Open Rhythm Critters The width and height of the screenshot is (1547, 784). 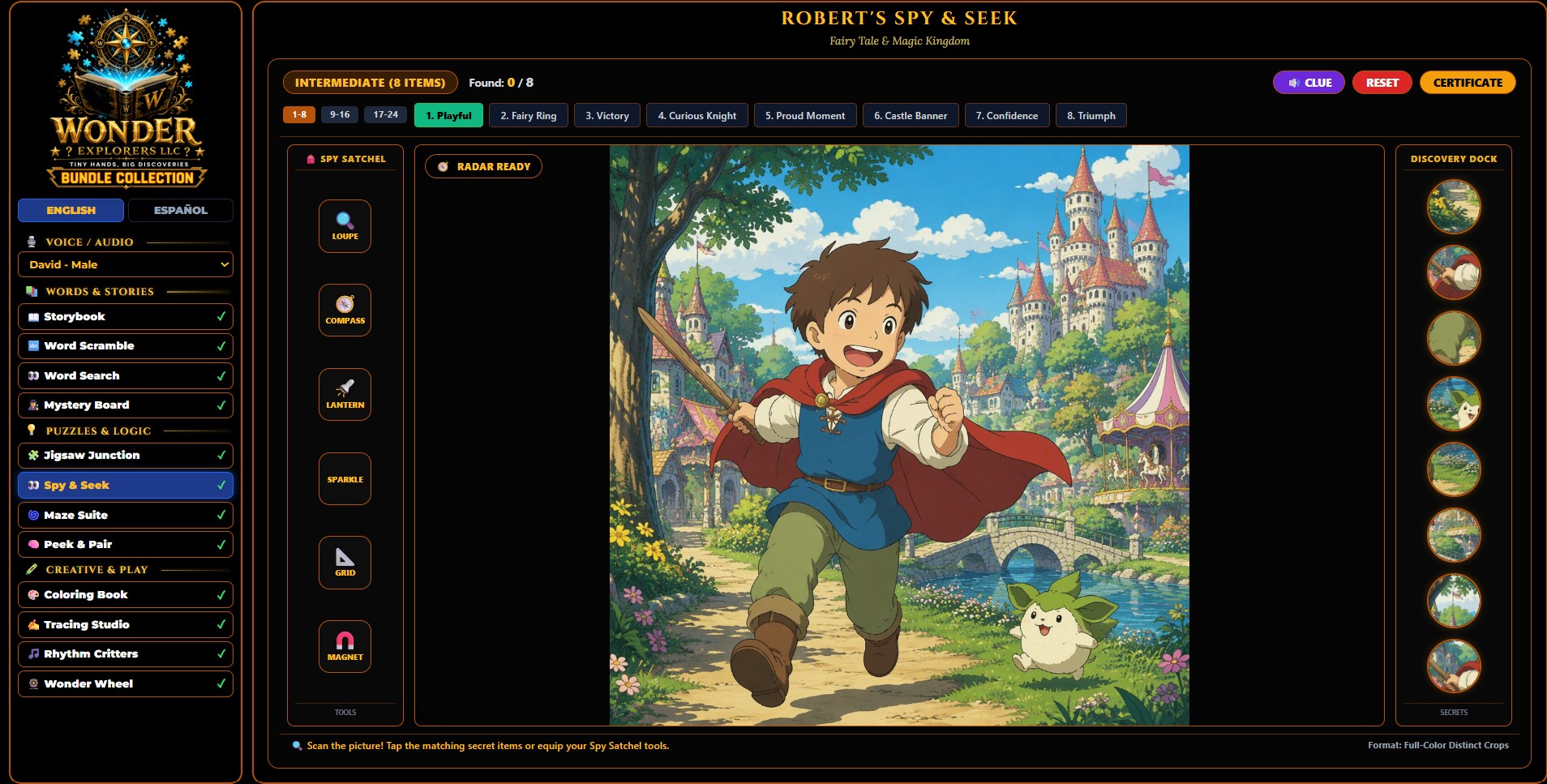(x=126, y=653)
